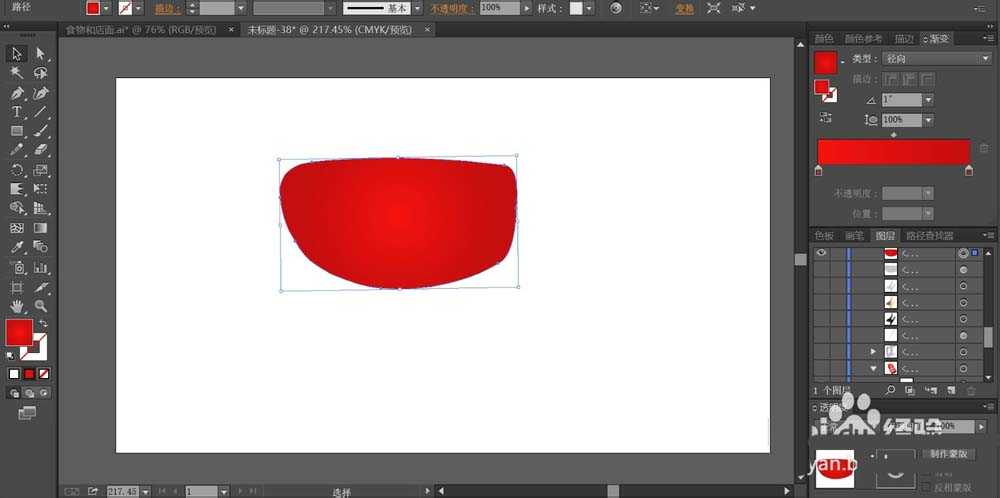Click the 制作蒙版 make mask button
Screen dimensions: 1000x498
(x=946, y=454)
